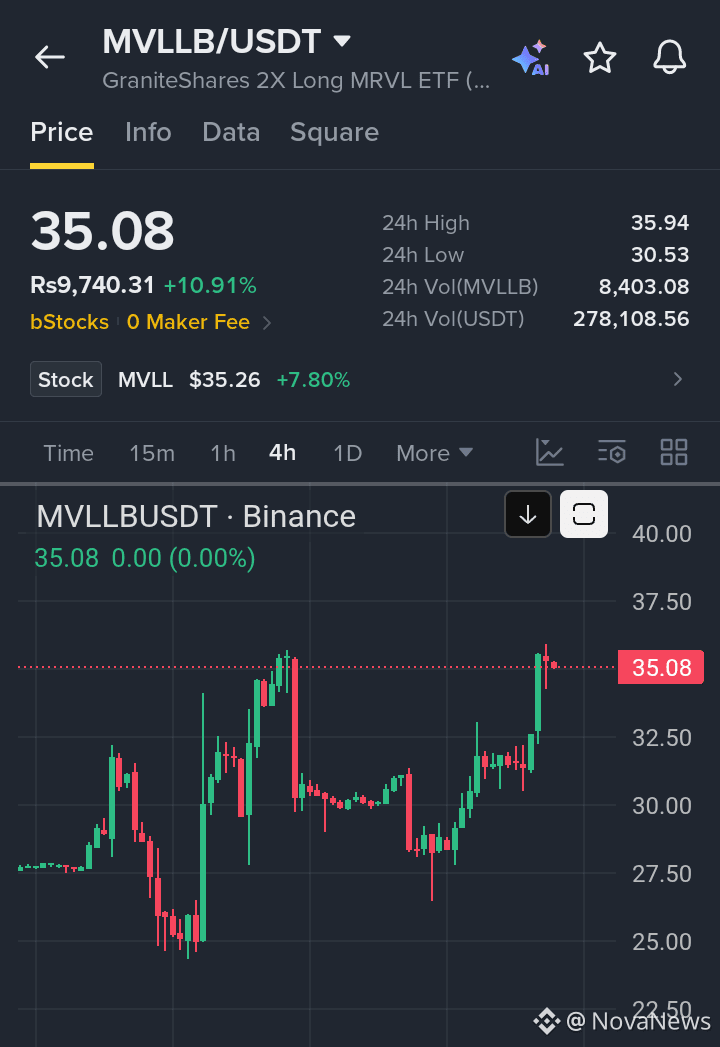Screen dimensions: 720x1047
Task: Click the +7.80% stock change
Action: coord(313,380)
